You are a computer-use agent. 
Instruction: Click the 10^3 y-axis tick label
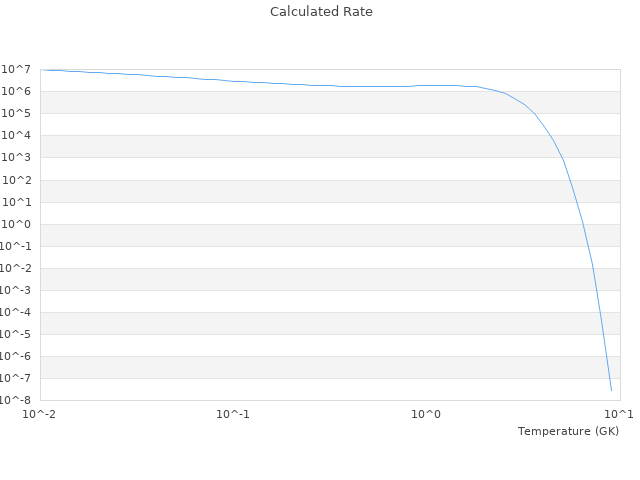16,157
